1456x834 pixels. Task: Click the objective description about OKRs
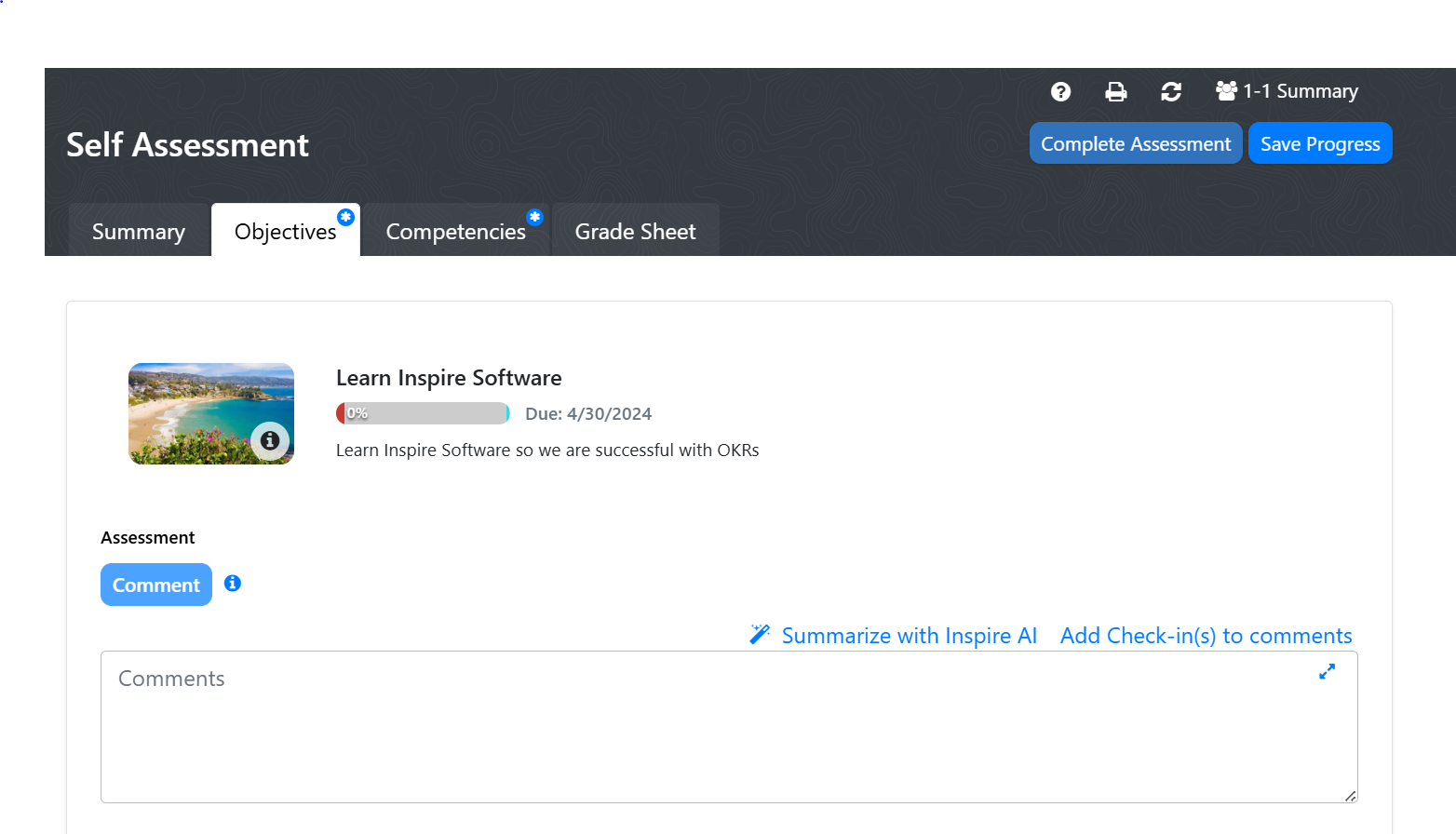(547, 451)
